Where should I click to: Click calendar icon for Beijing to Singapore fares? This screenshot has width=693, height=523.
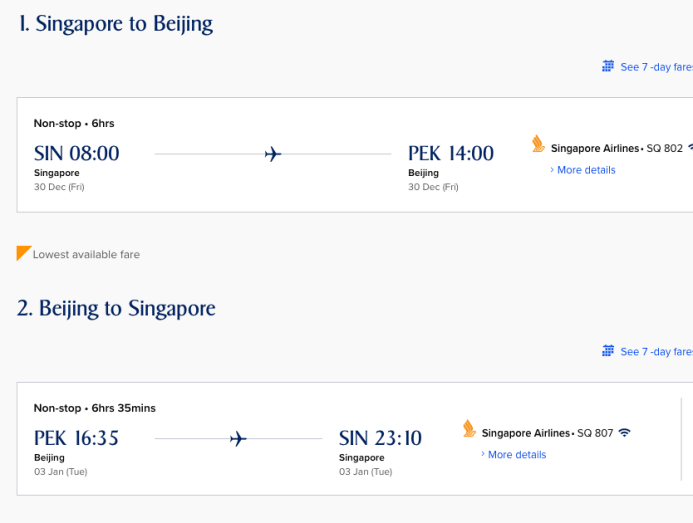(x=608, y=351)
